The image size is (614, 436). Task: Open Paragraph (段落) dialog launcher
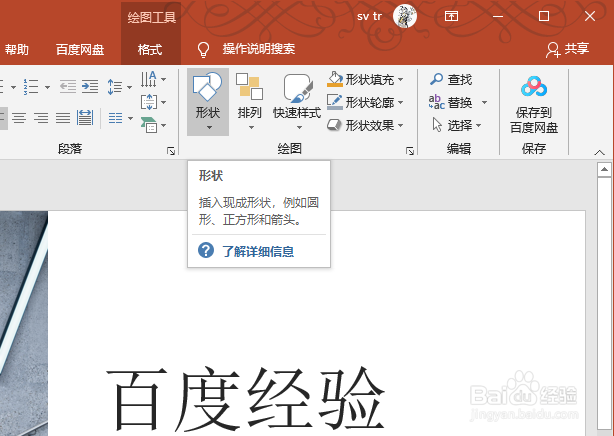coord(171,151)
